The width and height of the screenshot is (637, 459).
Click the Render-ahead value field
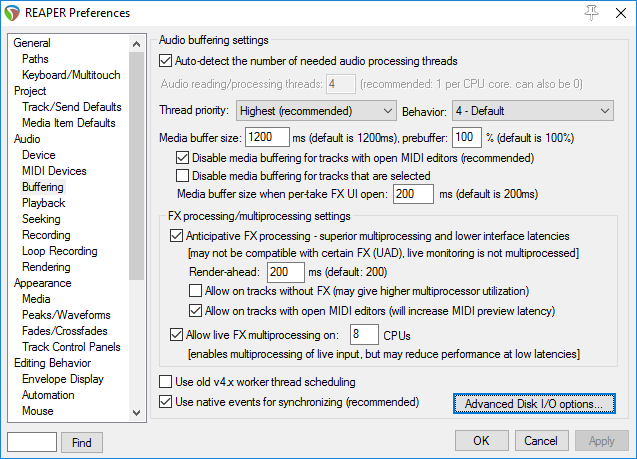point(286,272)
